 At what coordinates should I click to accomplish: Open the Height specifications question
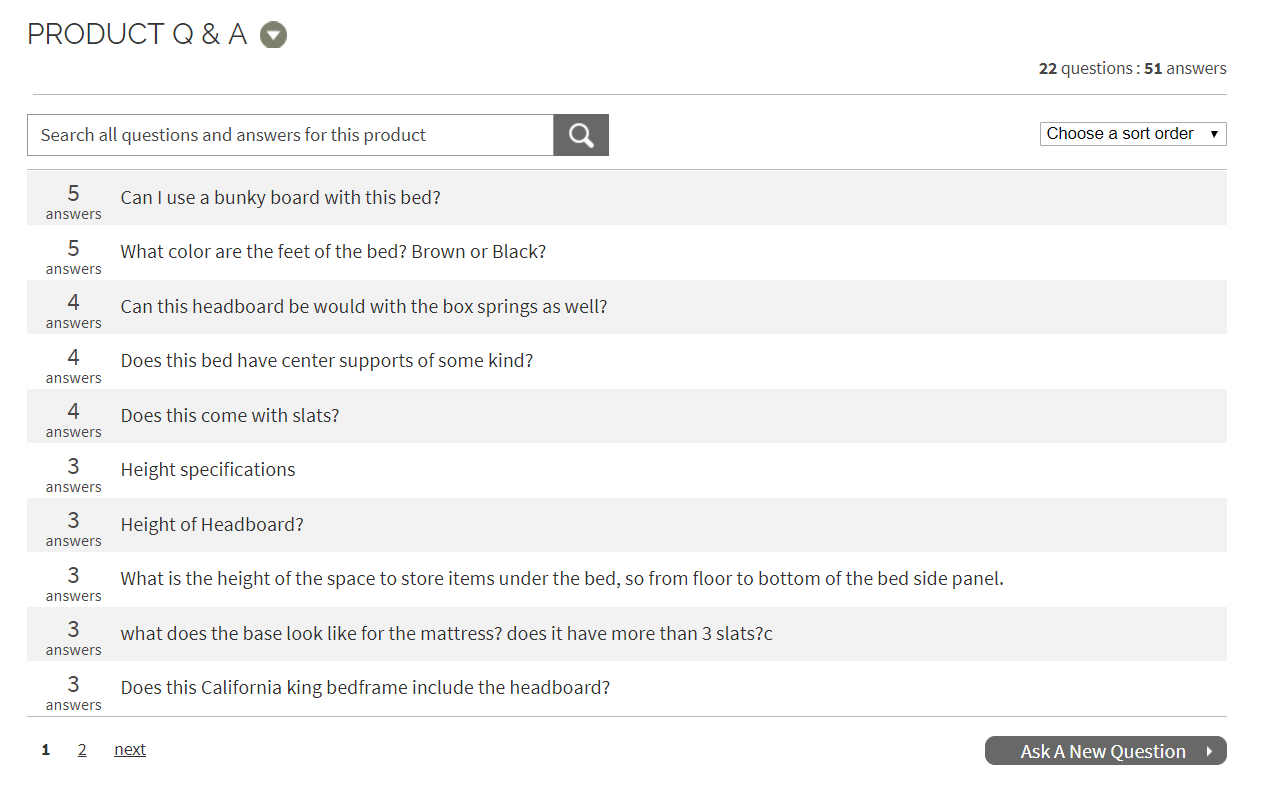point(208,470)
